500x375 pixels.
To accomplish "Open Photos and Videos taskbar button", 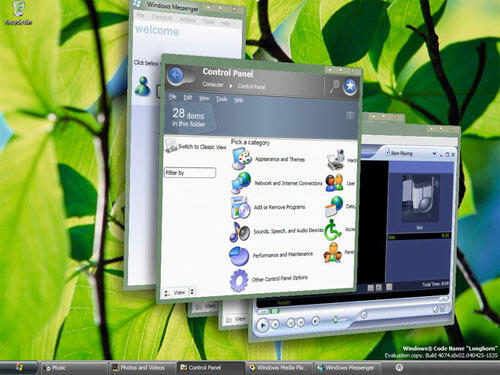I will tap(142, 368).
